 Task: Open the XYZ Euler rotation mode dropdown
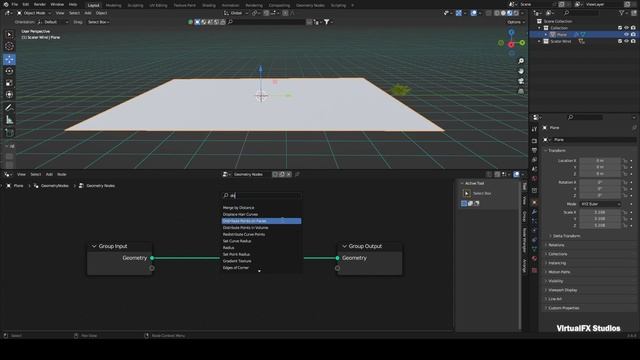click(600, 204)
